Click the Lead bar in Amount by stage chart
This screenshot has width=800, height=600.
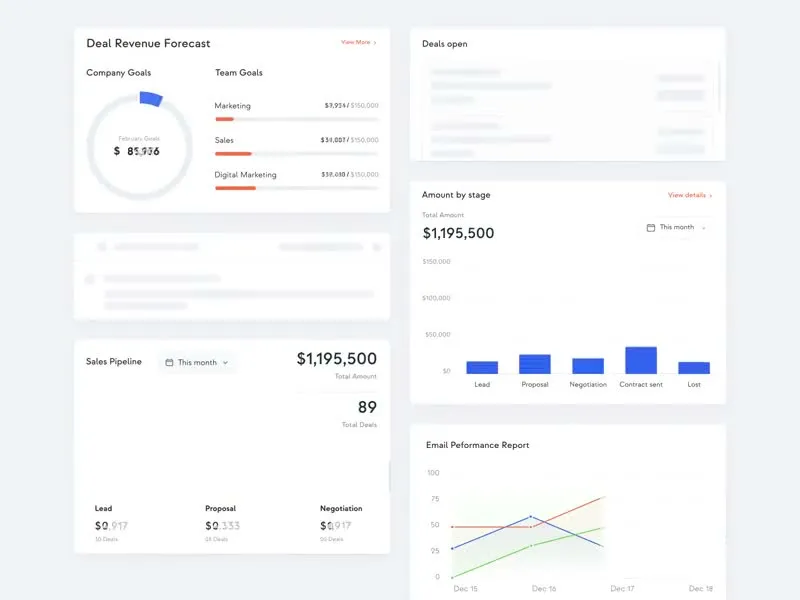pos(482,367)
